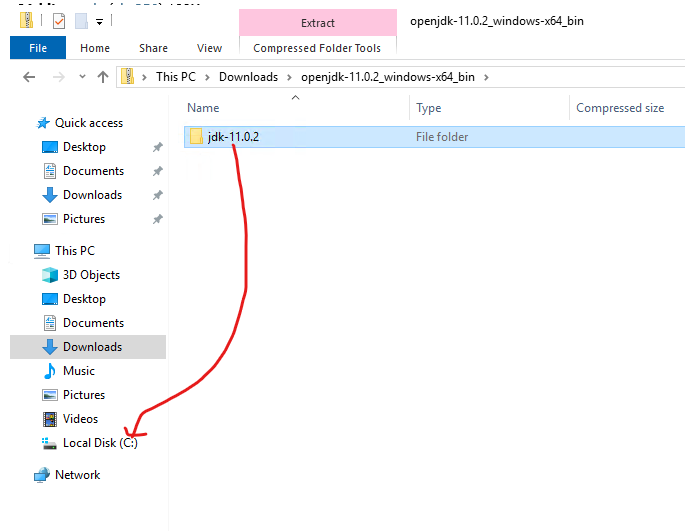This screenshot has height=531, width=685.
Task: Open the Compressed Folder Tools tab
Action: [x=317, y=48]
